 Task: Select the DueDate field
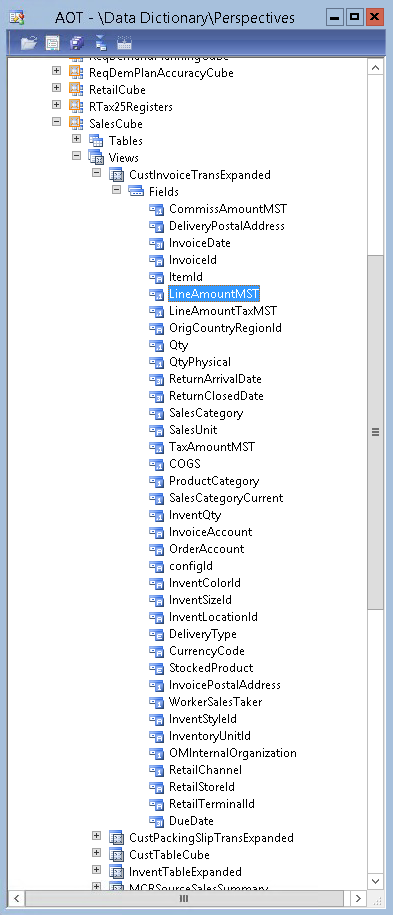coord(191,820)
